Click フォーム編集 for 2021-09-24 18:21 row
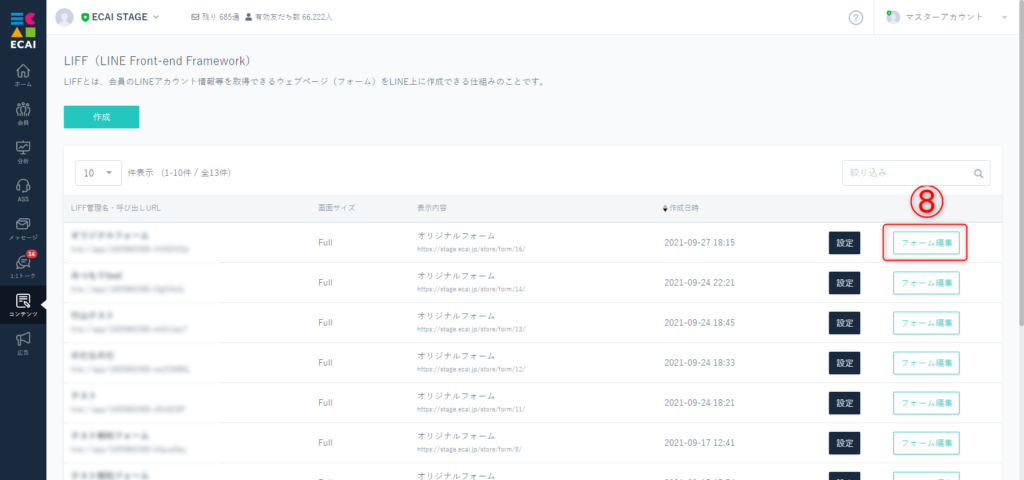This screenshot has height=480, width=1024. click(926, 404)
